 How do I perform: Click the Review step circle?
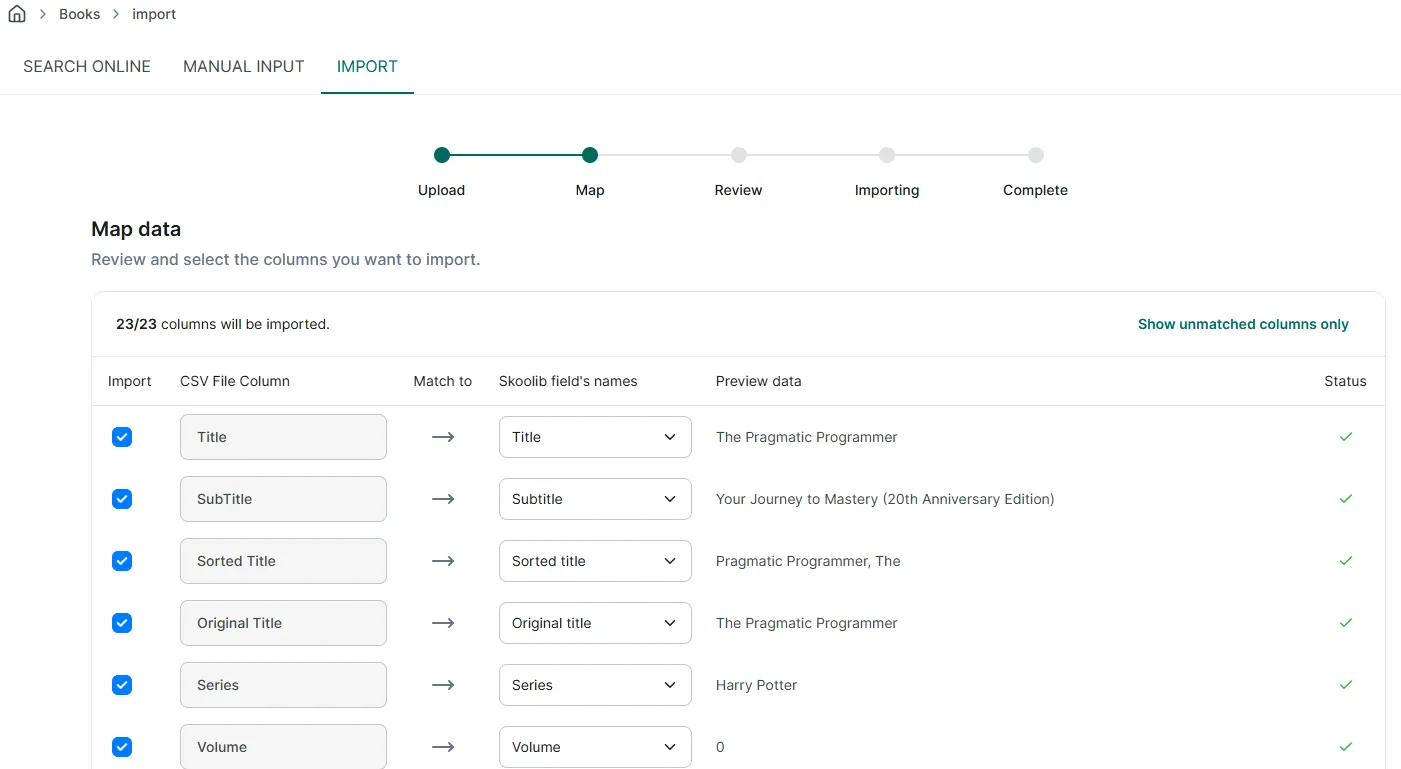pyautogui.click(x=739, y=155)
